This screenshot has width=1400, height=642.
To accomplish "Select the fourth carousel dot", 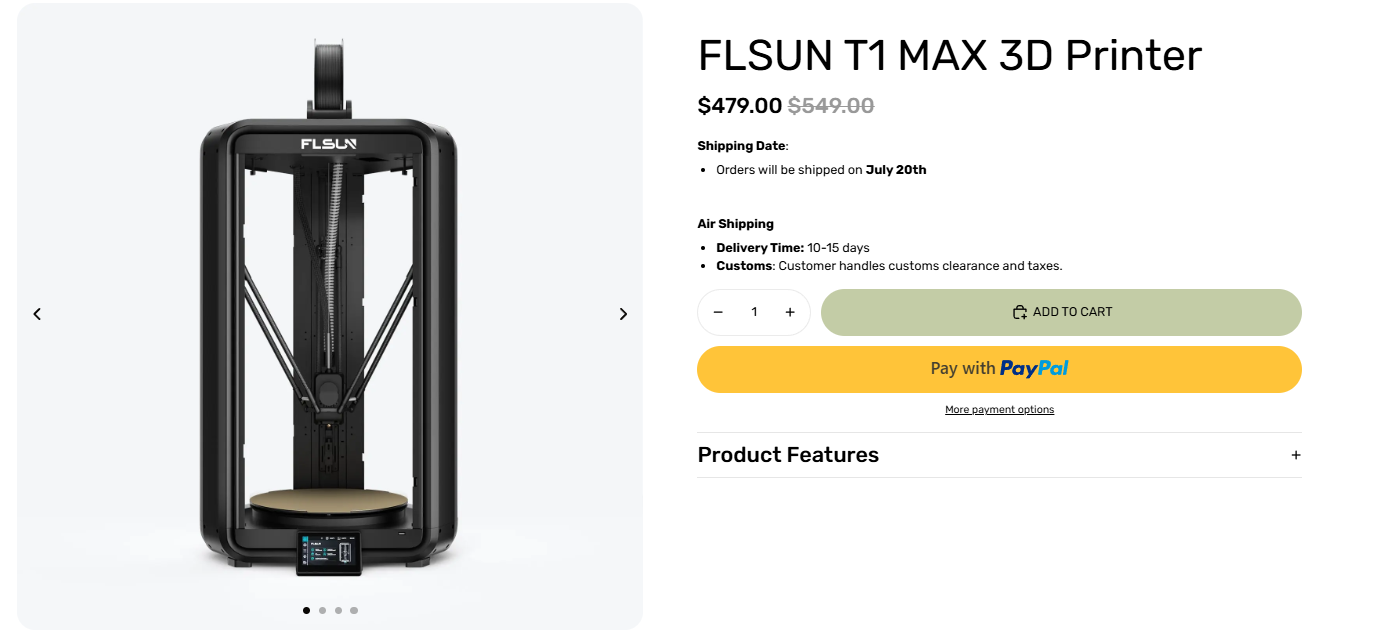I will pos(354,610).
